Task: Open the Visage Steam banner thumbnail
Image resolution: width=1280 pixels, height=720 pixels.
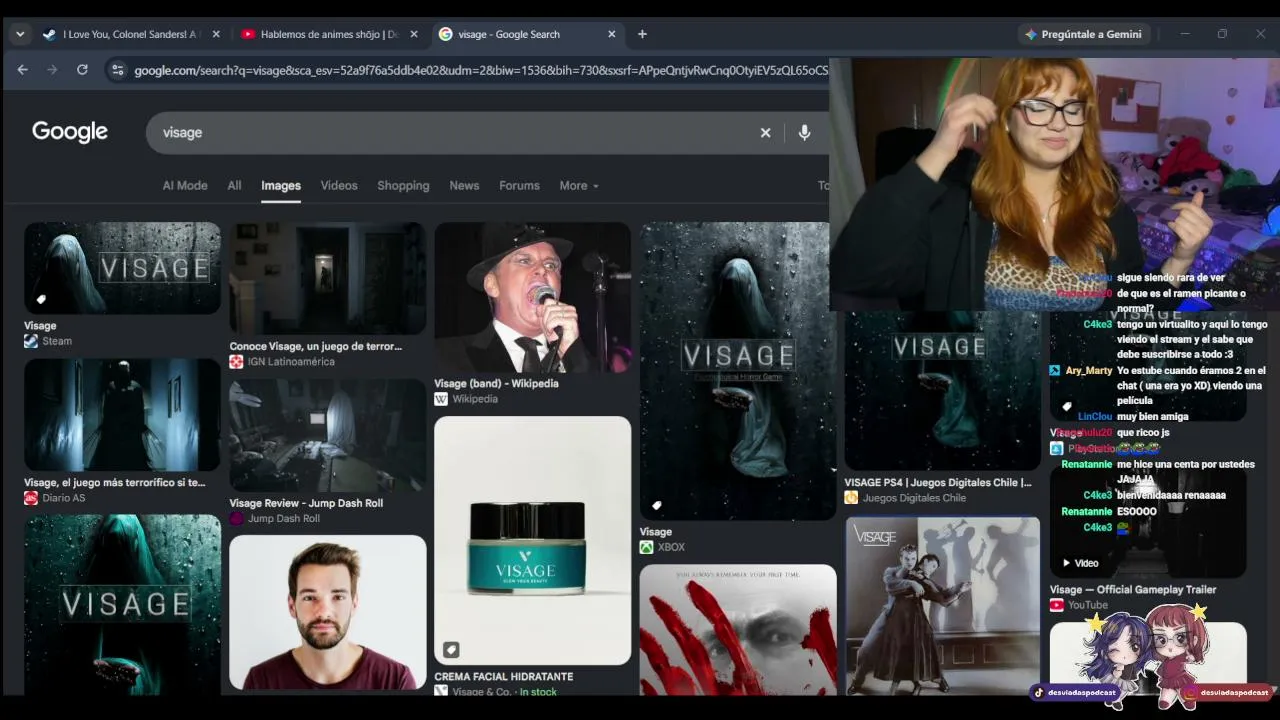Action: 122,268
